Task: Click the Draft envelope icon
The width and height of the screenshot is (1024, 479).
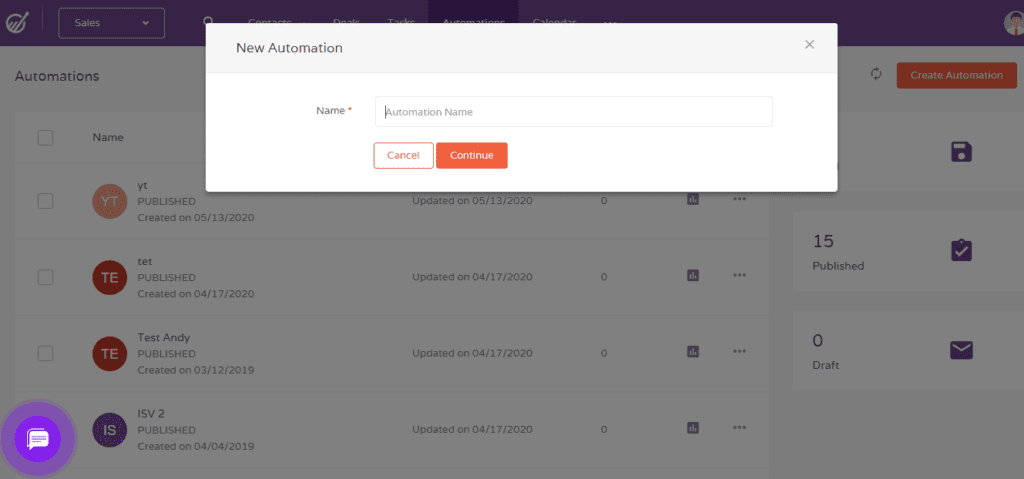Action: click(961, 350)
